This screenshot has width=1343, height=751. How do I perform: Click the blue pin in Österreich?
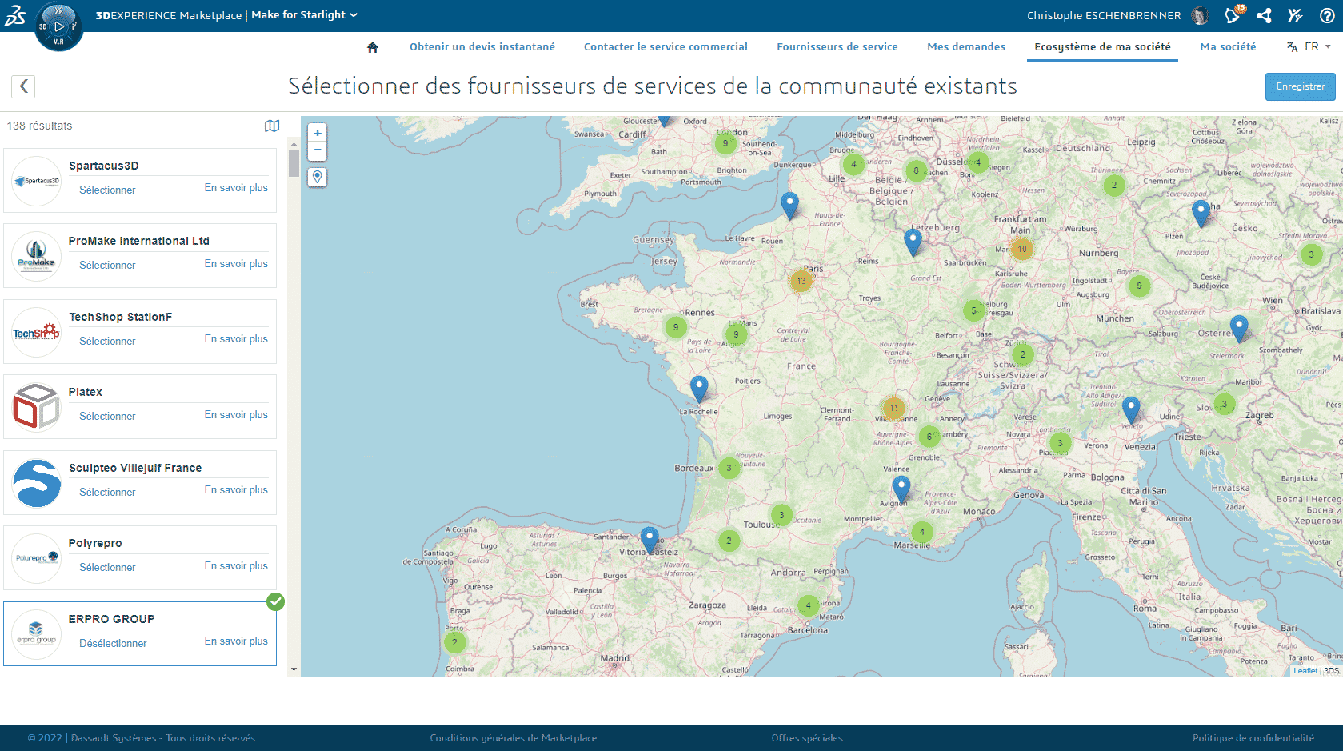click(1239, 329)
